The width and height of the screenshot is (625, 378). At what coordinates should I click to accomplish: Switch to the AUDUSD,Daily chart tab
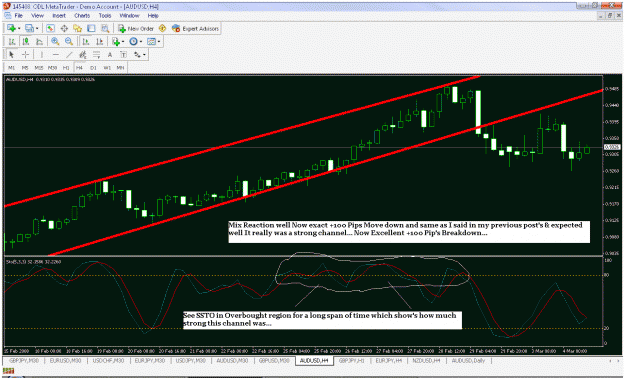click(x=468, y=360)
